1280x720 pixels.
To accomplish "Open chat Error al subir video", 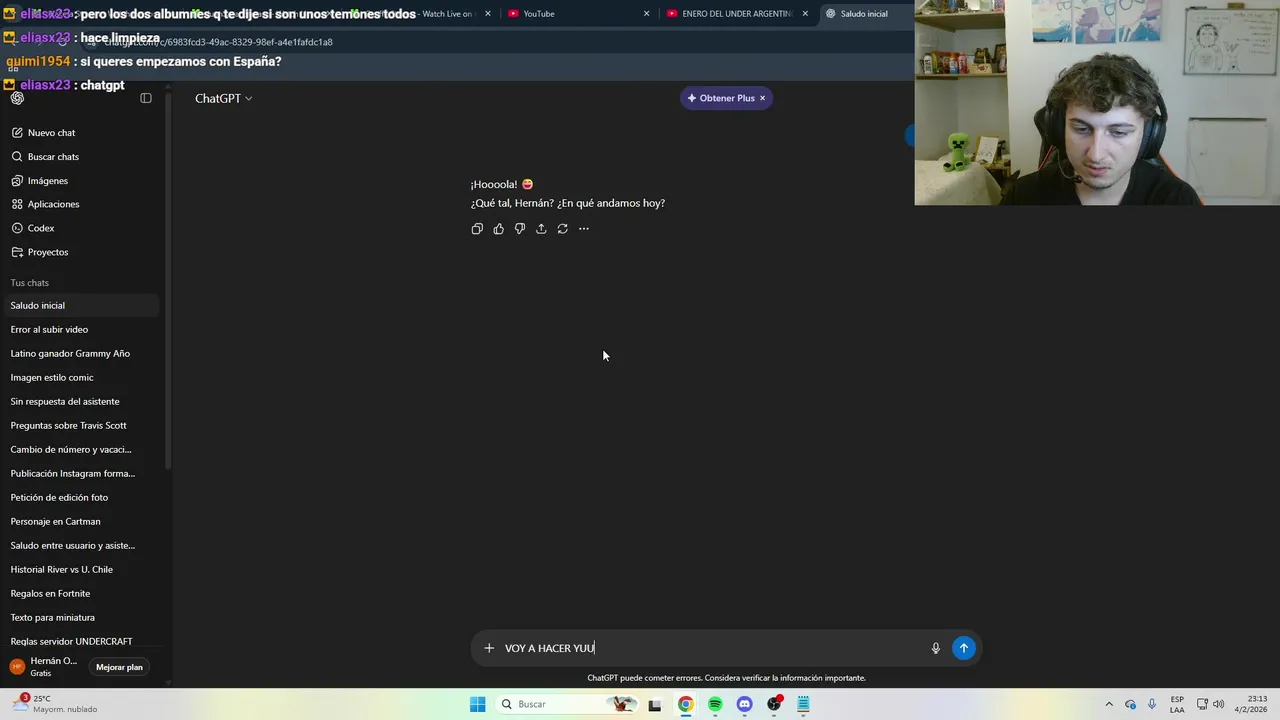I will coord(80,329).
